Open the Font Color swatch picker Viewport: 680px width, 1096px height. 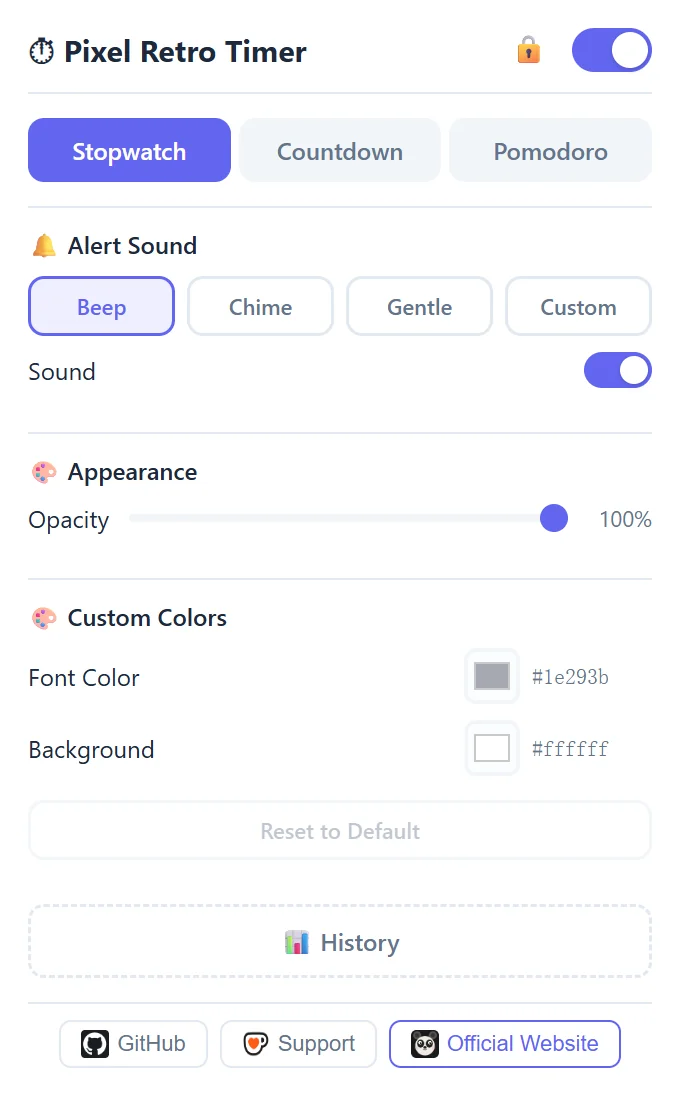tap(492, 676)
